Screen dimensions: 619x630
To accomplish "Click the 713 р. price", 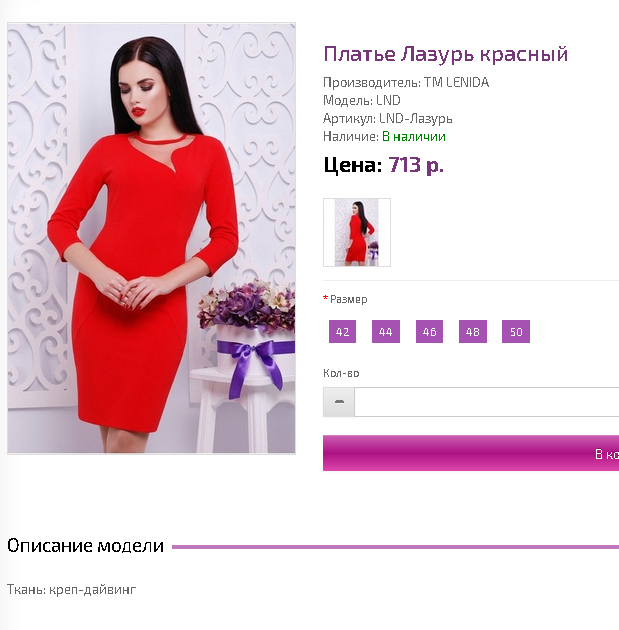I will click(x=416, y=165).
